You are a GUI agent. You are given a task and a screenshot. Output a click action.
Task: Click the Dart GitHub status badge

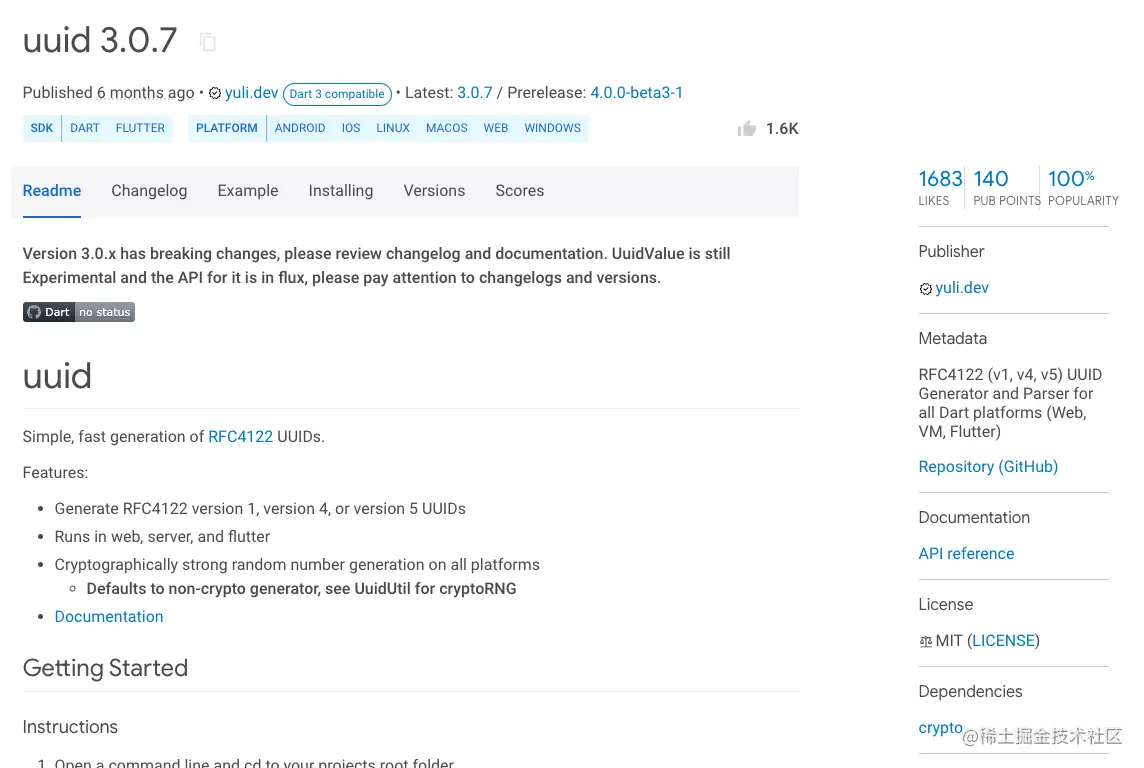click(79, 312)
